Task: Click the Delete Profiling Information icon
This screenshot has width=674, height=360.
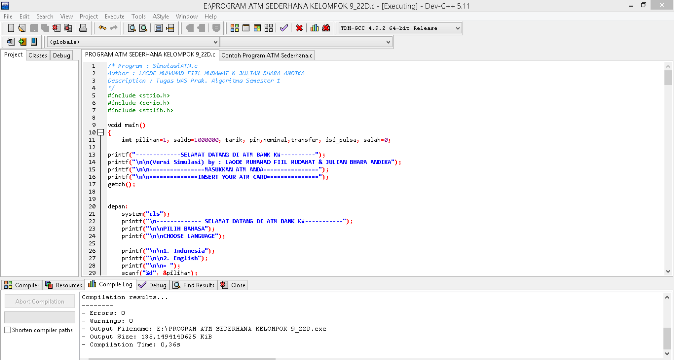Action: pos(326,28)
